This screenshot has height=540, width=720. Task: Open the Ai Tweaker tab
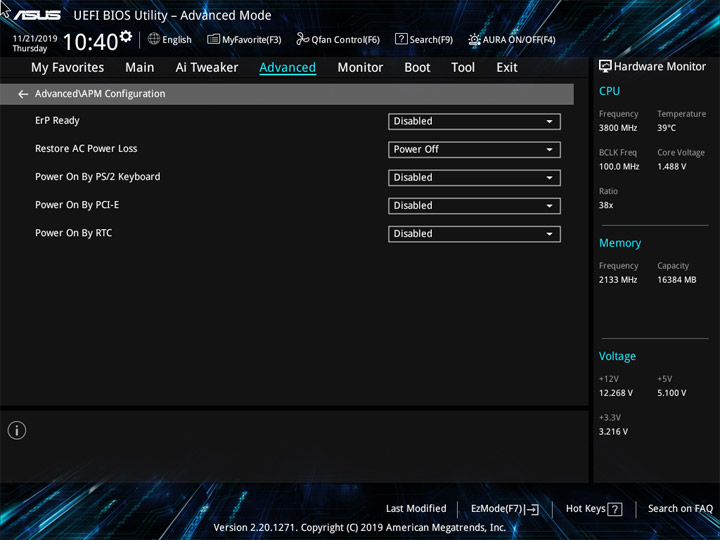[x=207, y=68]
